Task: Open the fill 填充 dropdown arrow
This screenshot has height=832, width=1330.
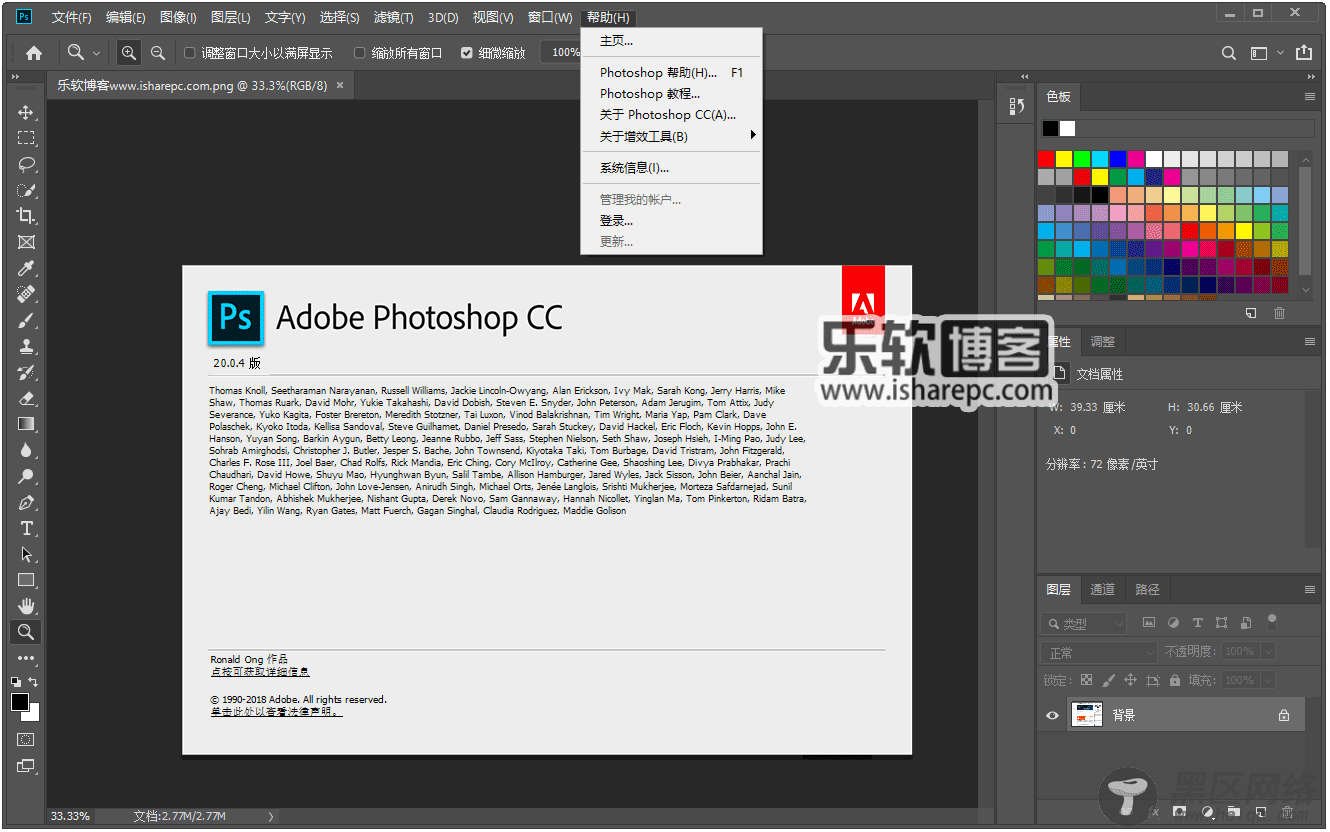Action: tap(1268, 680)
